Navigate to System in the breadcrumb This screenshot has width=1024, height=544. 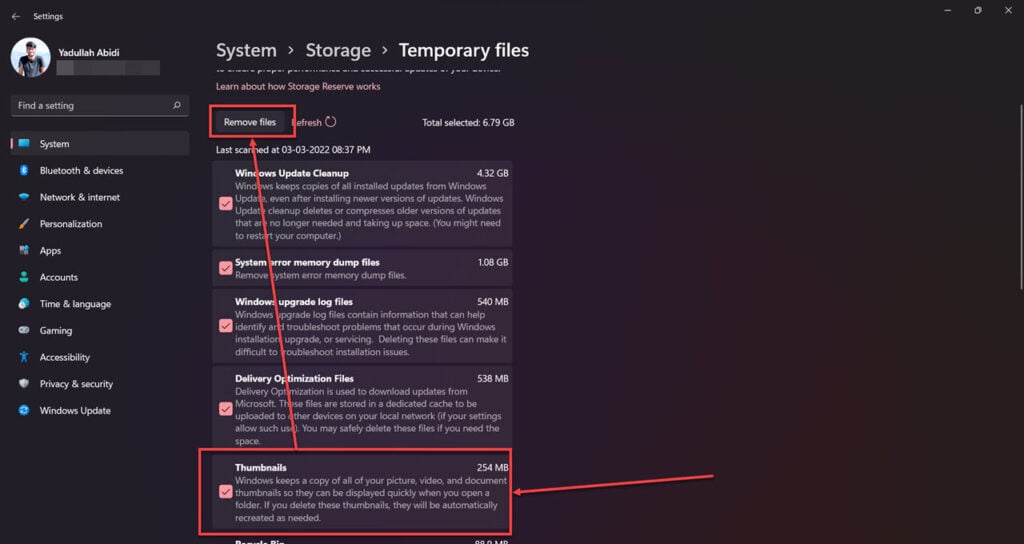point(246,51)
